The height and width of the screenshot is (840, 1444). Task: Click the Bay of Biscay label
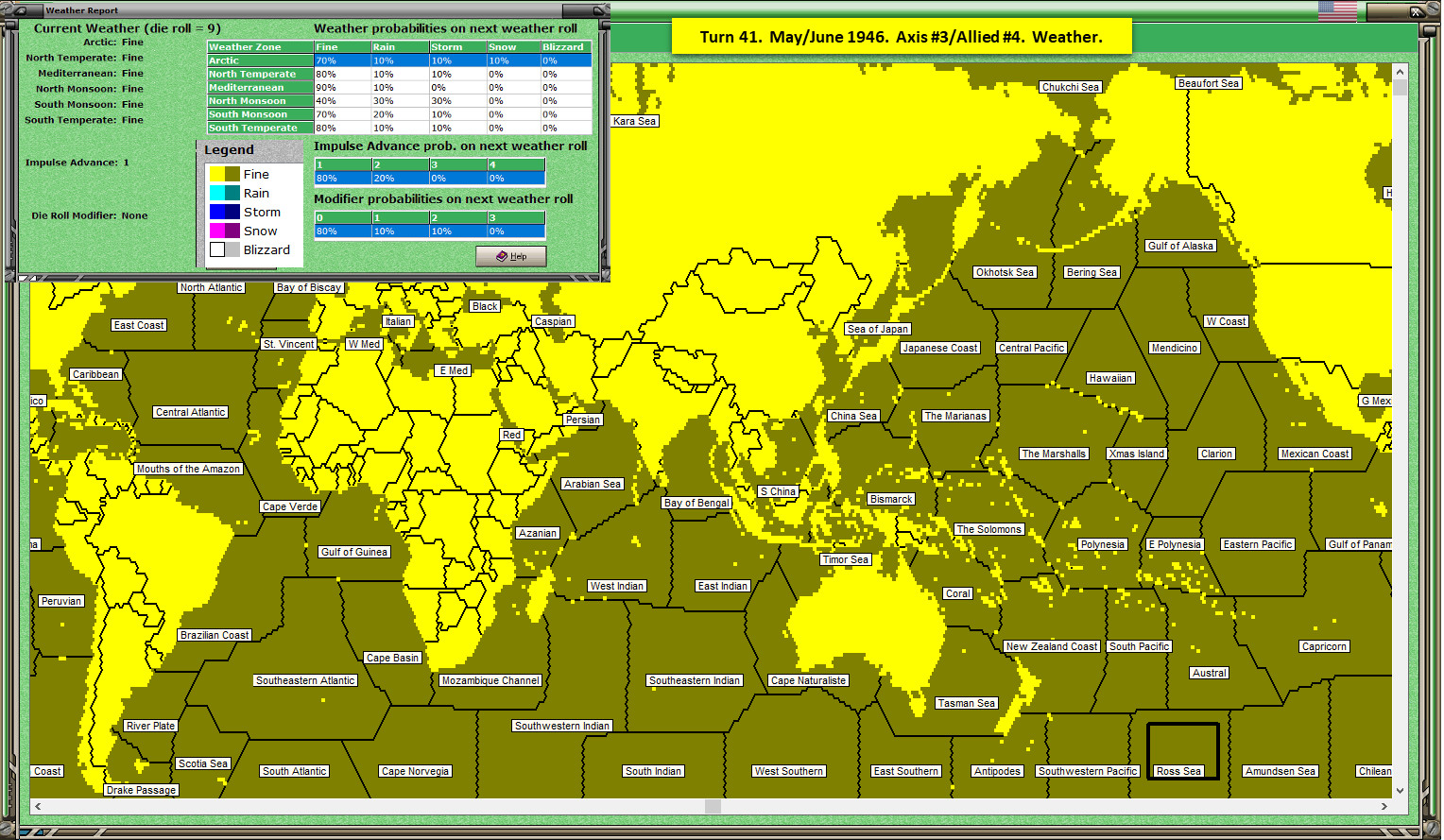click(x=309, y=287)
